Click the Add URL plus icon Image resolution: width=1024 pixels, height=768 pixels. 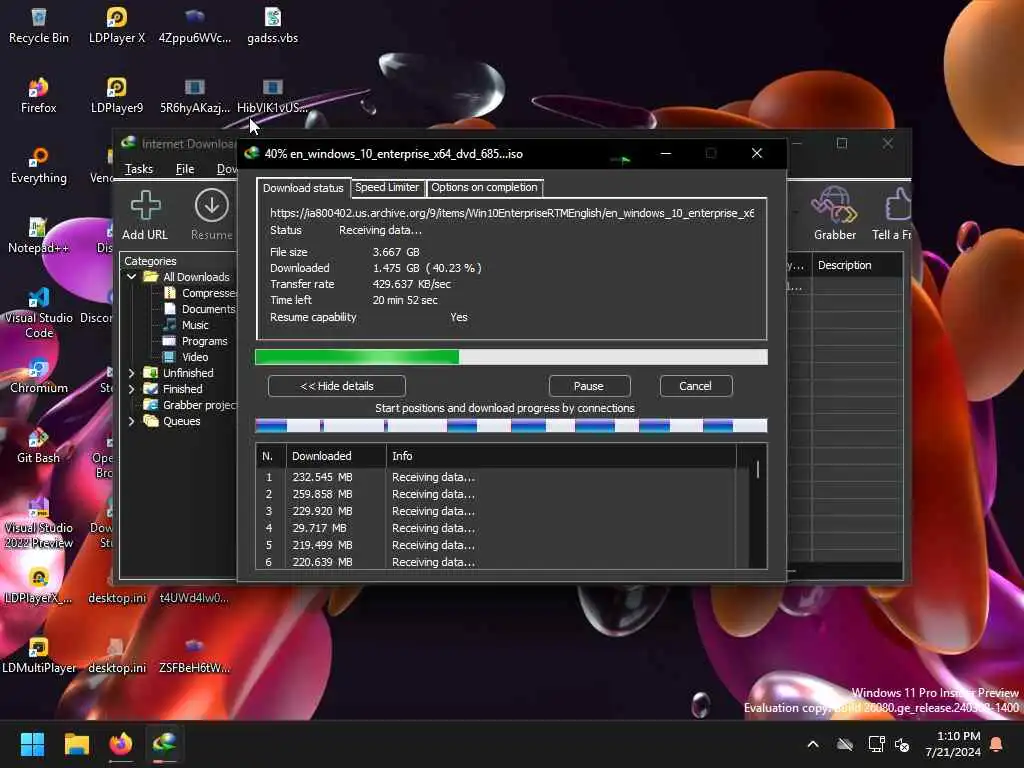[x=145, y=205]
